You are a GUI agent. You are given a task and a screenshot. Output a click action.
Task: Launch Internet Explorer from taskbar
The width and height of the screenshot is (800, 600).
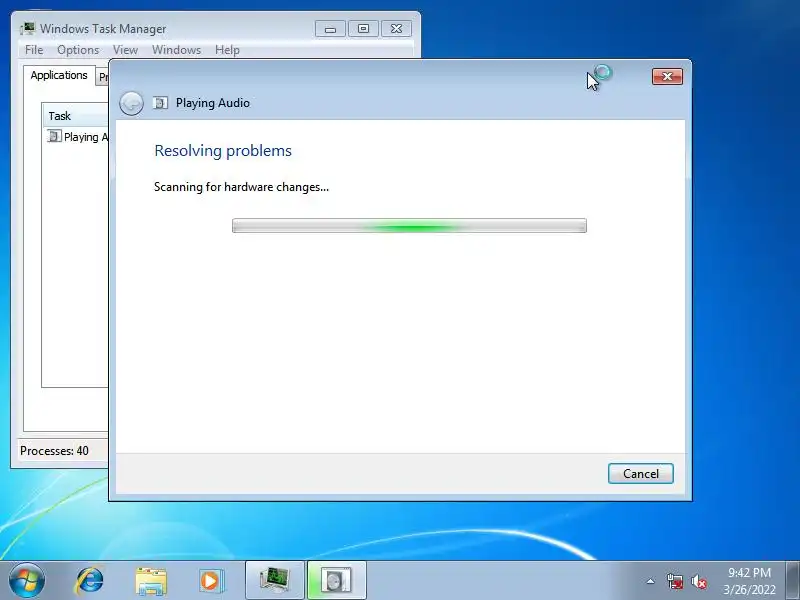(90, 581)
